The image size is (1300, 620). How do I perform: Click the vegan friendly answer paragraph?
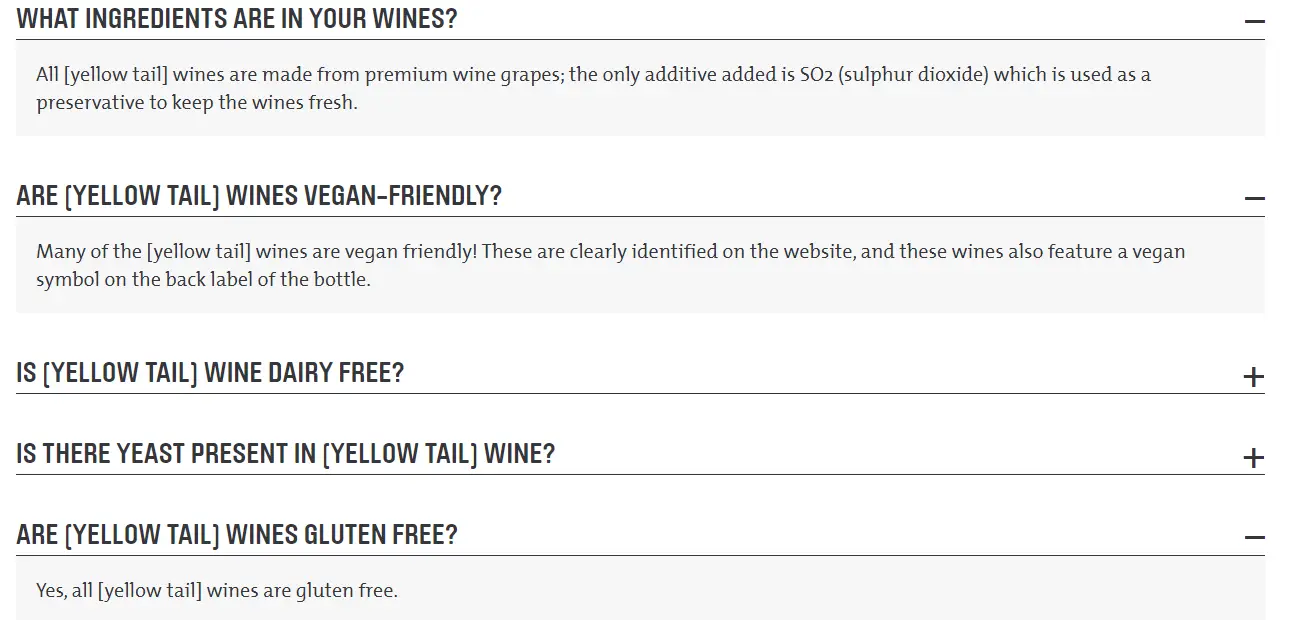point(610,265)
